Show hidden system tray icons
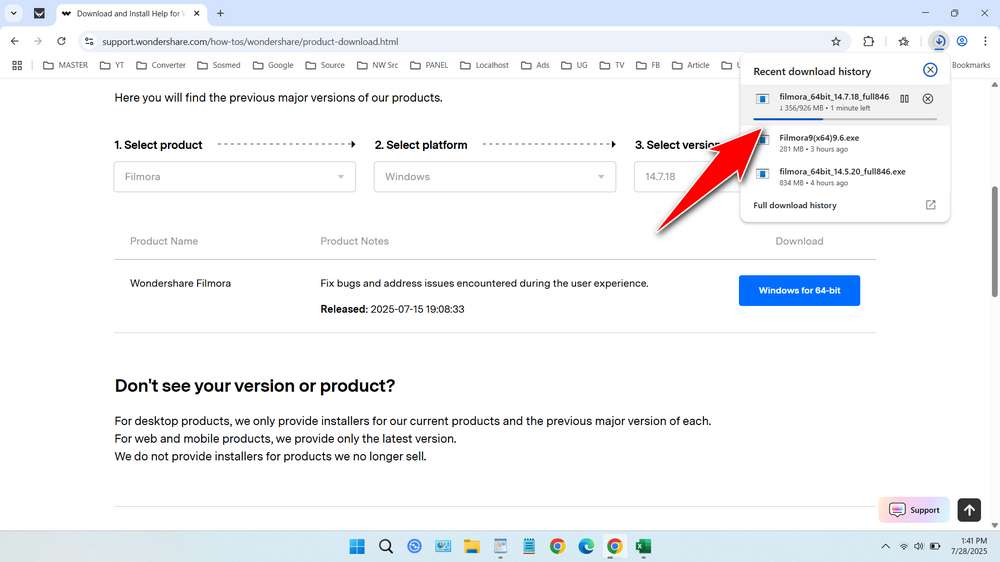This screenshot has width=1000, height=562. point(885,546)
